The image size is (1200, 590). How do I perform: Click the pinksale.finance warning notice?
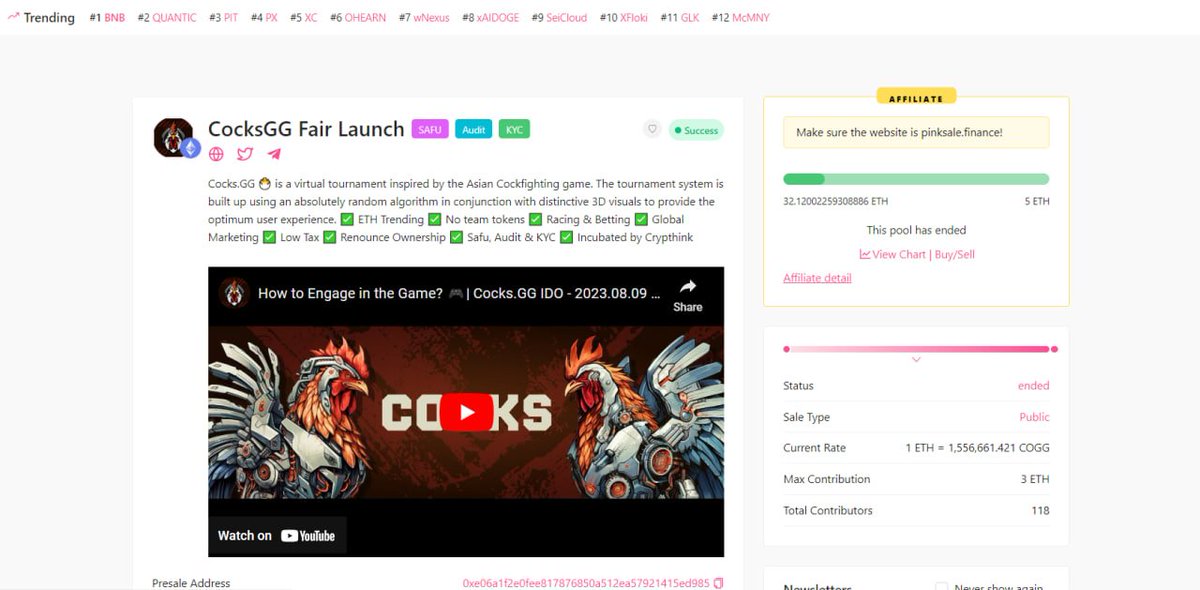click(x=916, y=132)
